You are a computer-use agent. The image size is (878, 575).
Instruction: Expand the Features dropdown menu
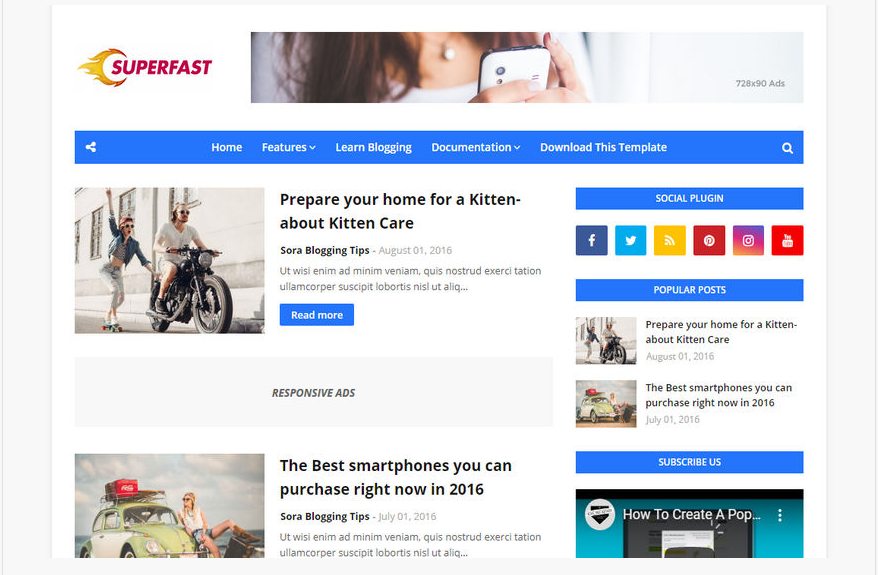coord(288,147)
